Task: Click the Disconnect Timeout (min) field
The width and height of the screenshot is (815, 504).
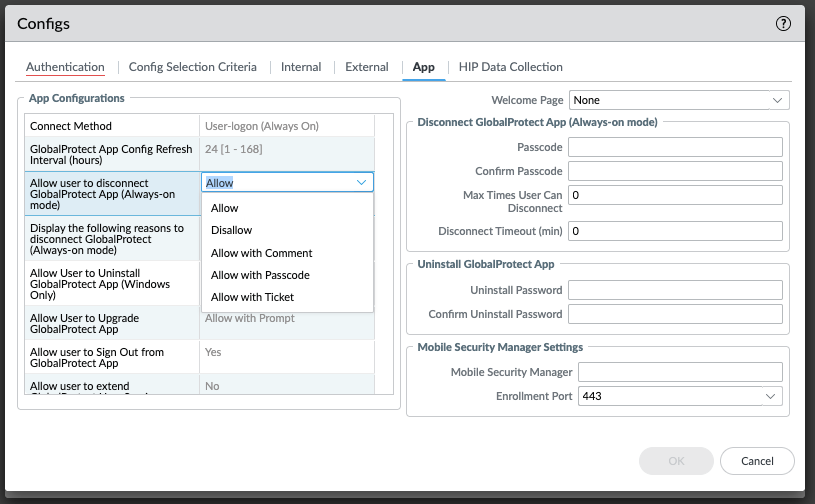Action: point(675,231)
